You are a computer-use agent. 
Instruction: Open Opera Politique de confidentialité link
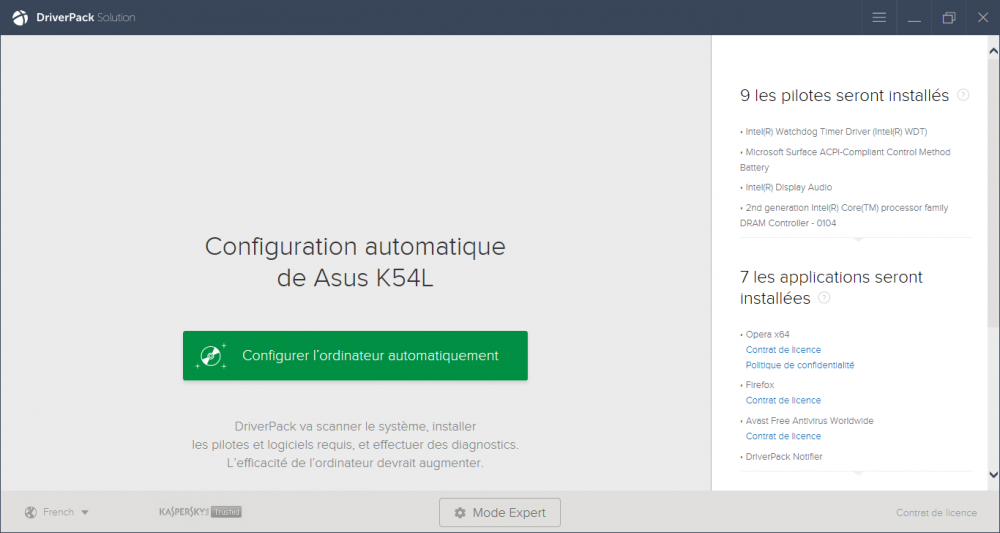coord(800,365)
